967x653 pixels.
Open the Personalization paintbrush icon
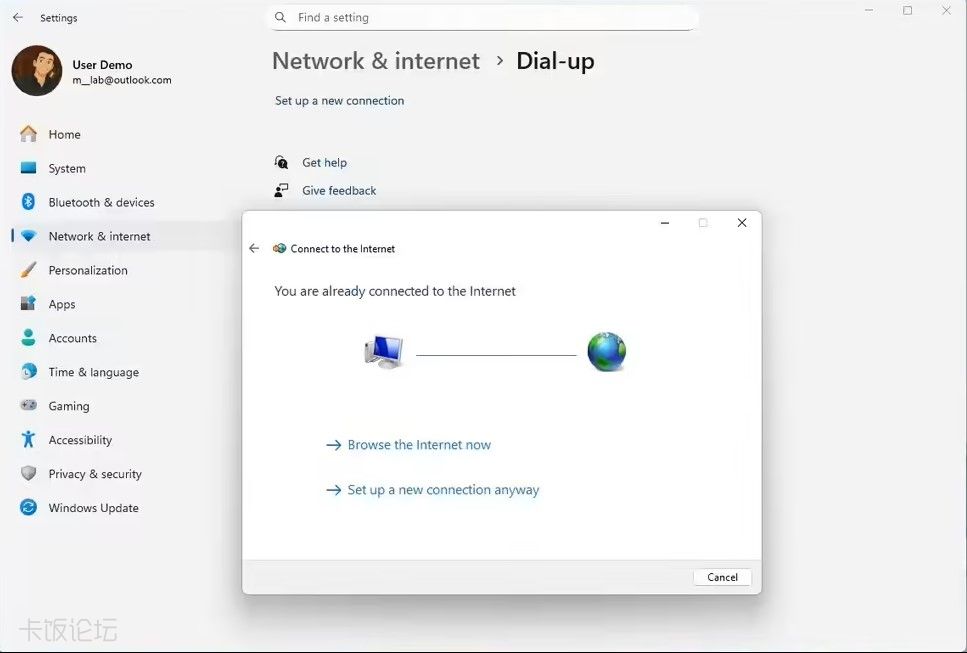tap(28, 269)
